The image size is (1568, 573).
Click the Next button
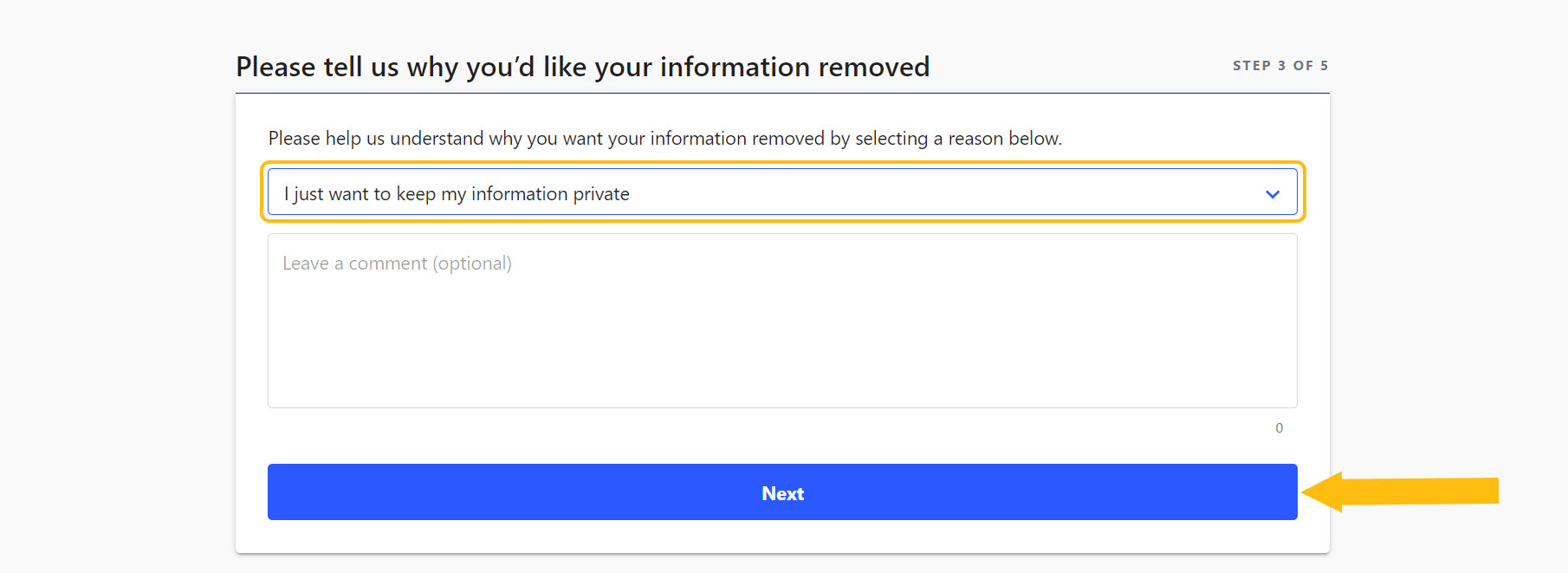(x=781, y=492)
